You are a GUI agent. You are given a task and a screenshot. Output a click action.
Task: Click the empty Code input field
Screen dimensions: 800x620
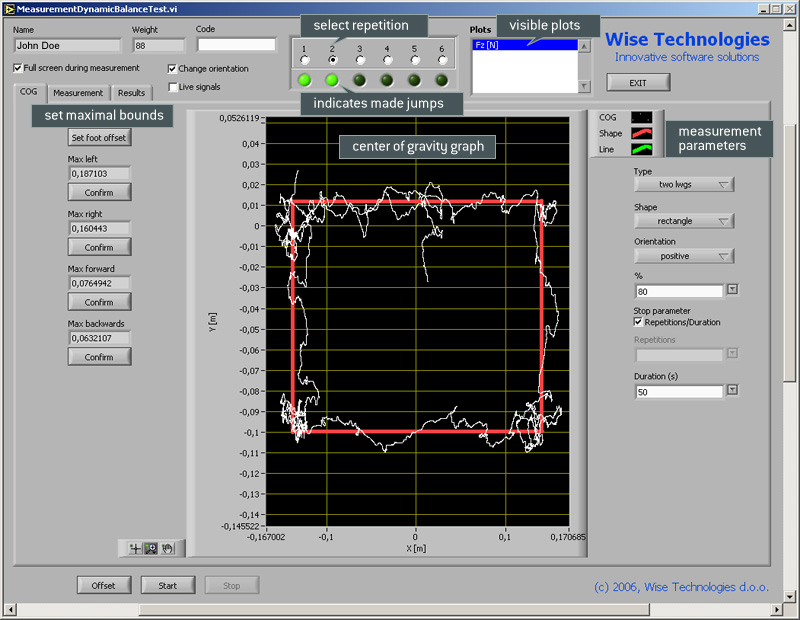tap(236, 45)
